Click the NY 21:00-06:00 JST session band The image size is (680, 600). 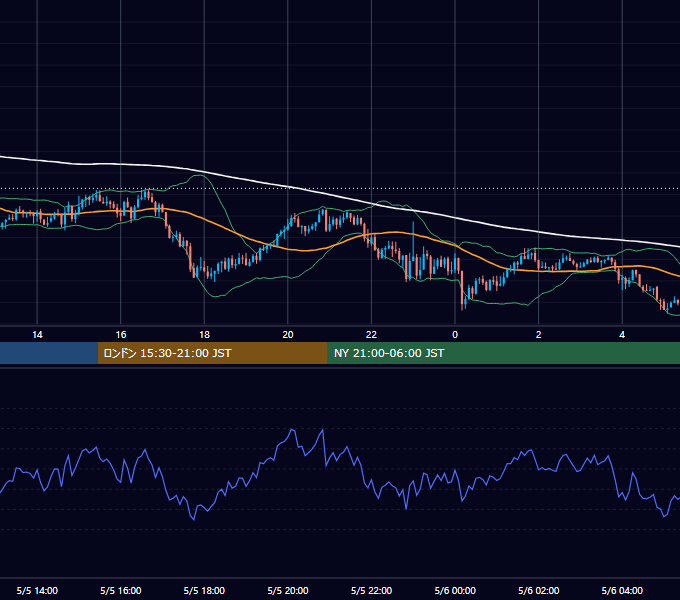503,353
